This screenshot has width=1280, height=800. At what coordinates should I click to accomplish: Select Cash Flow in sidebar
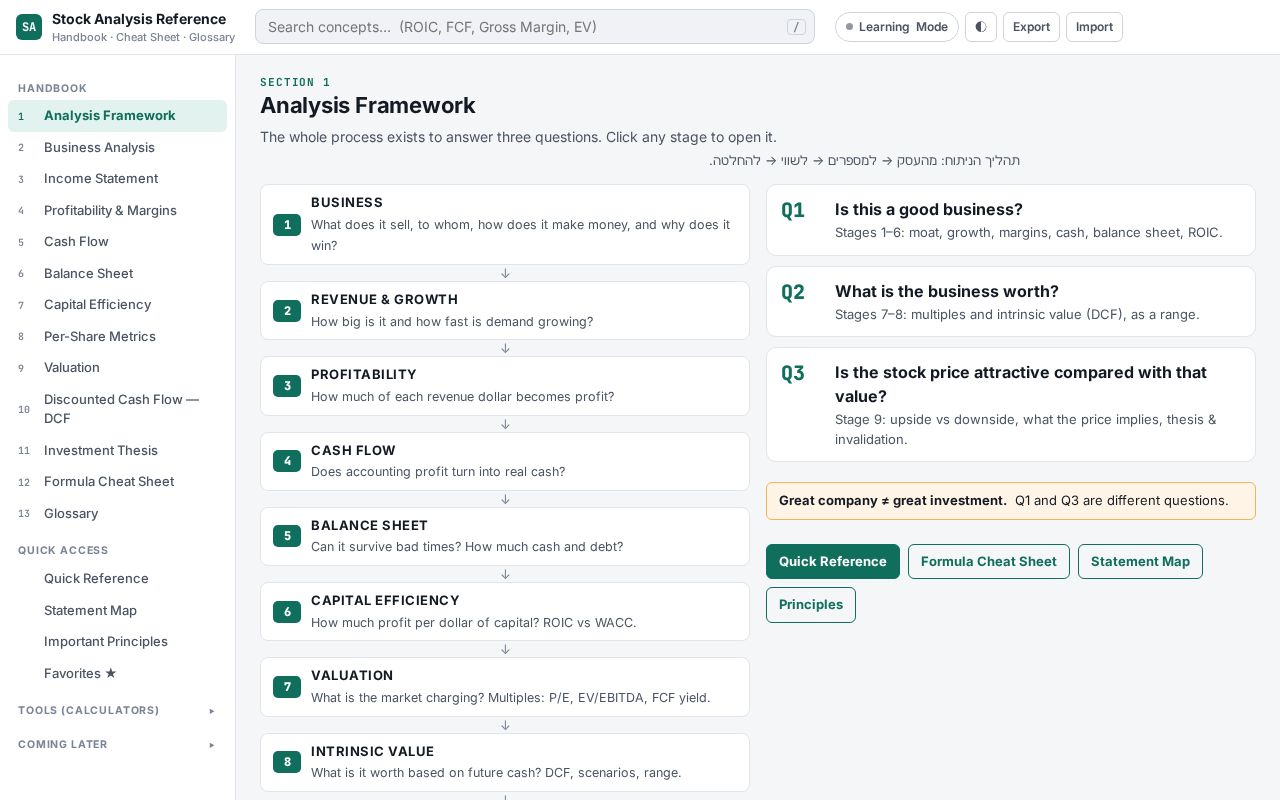[117, 242]
